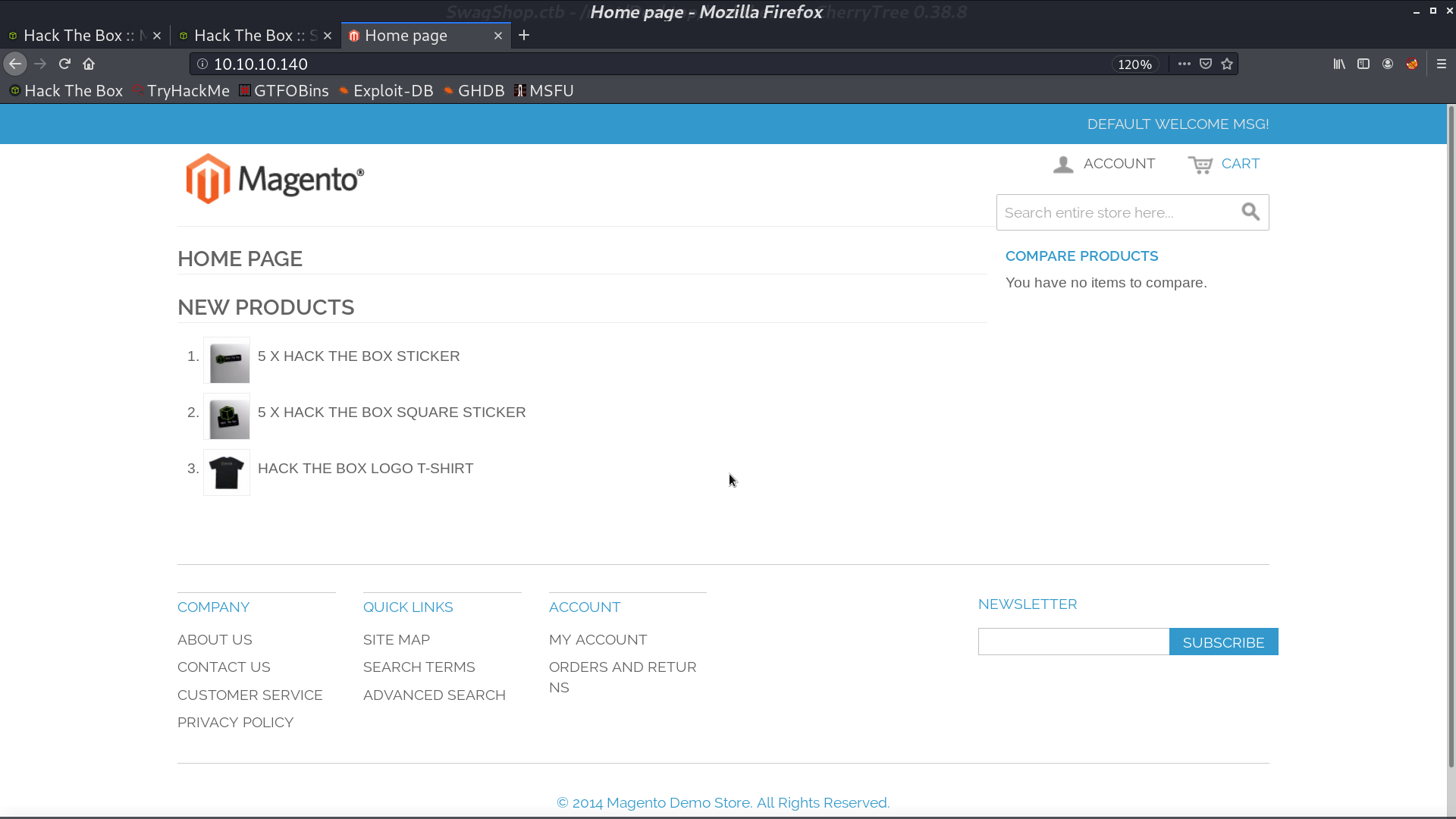Open TryHackMe bookmark
Viewport: 1456px width, 819px height.
(x=180, y=91)
